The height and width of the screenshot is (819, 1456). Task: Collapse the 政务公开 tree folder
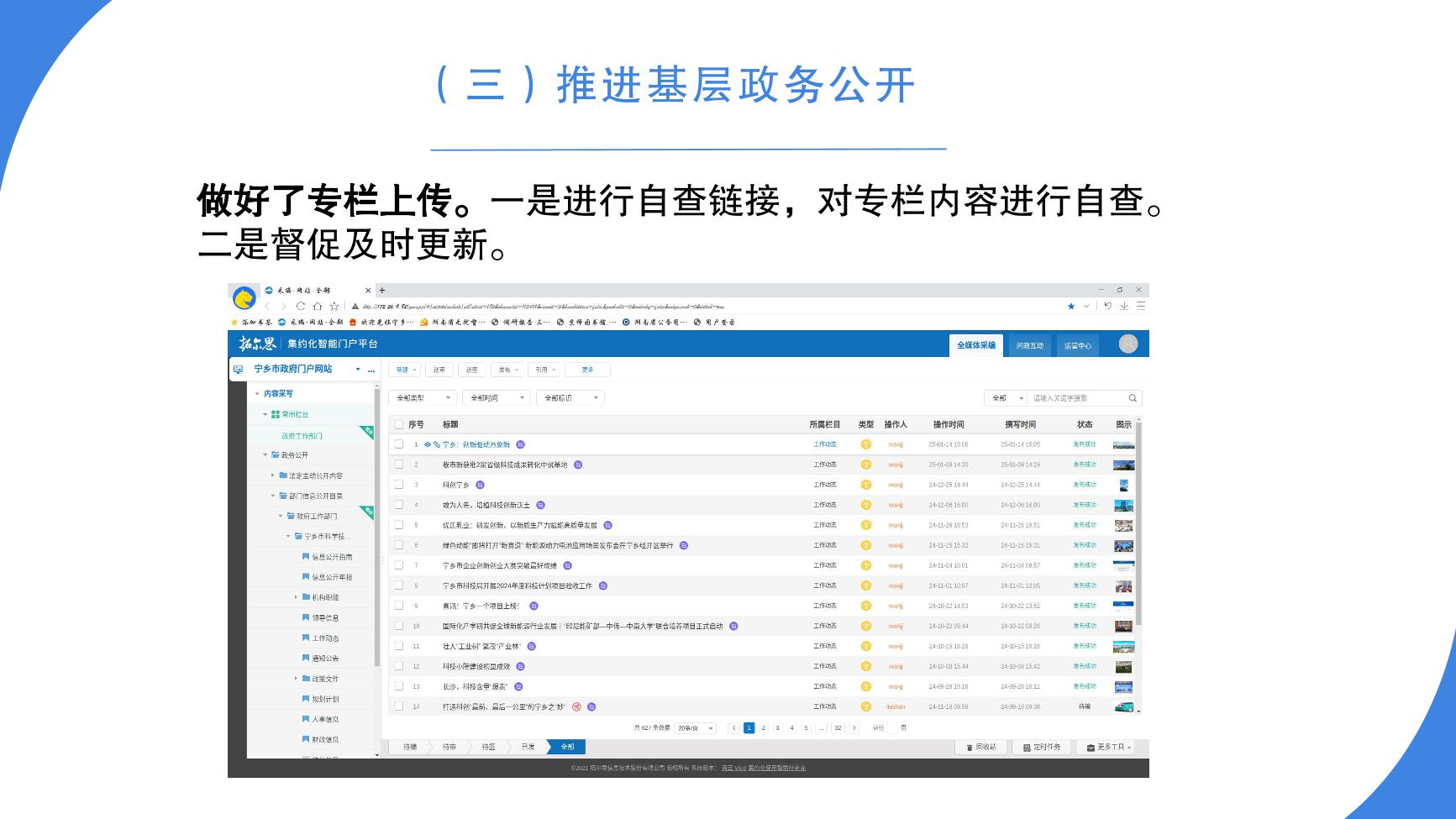tap(265, 455)
